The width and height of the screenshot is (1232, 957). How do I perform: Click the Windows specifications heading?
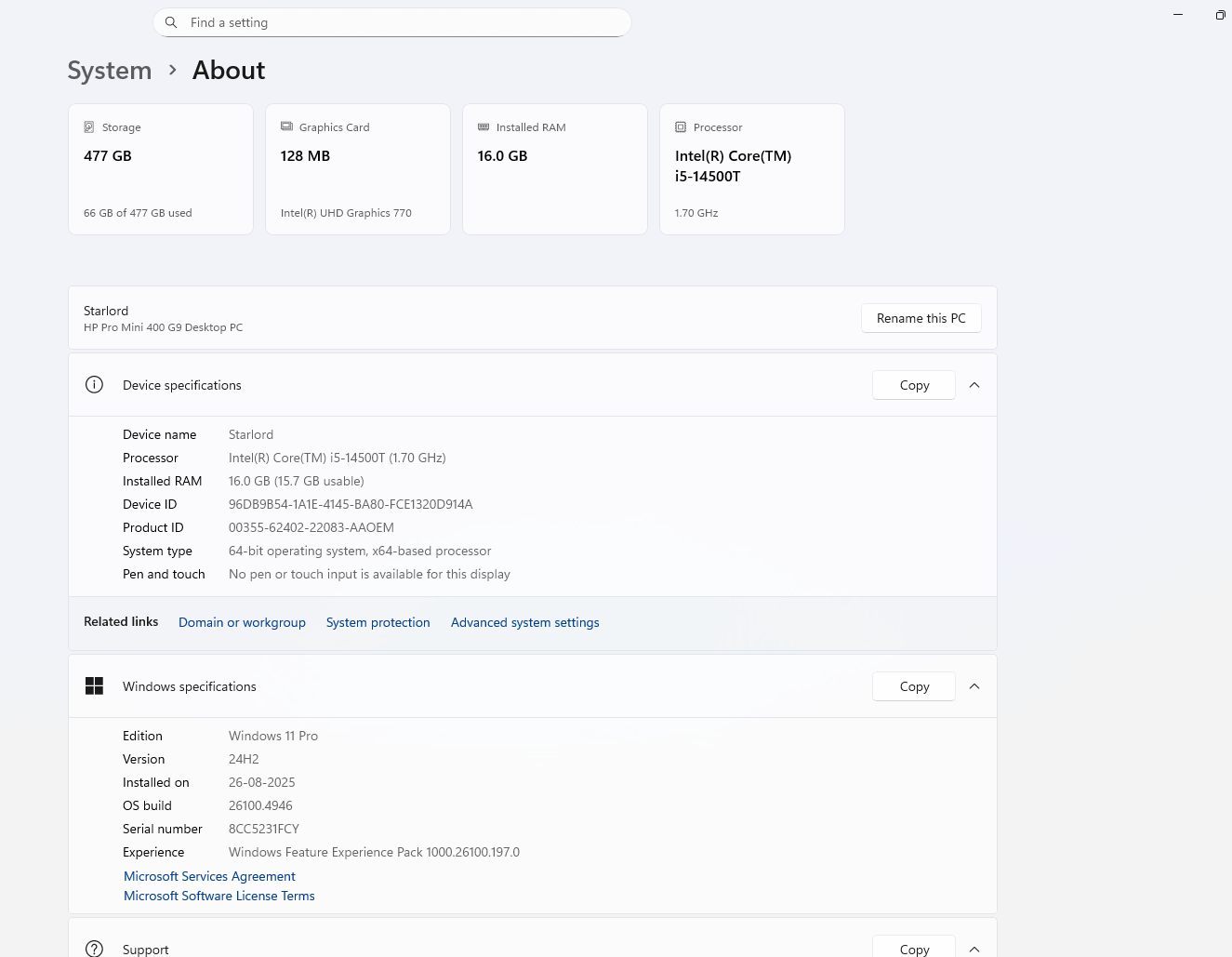(x=190, y=686)
